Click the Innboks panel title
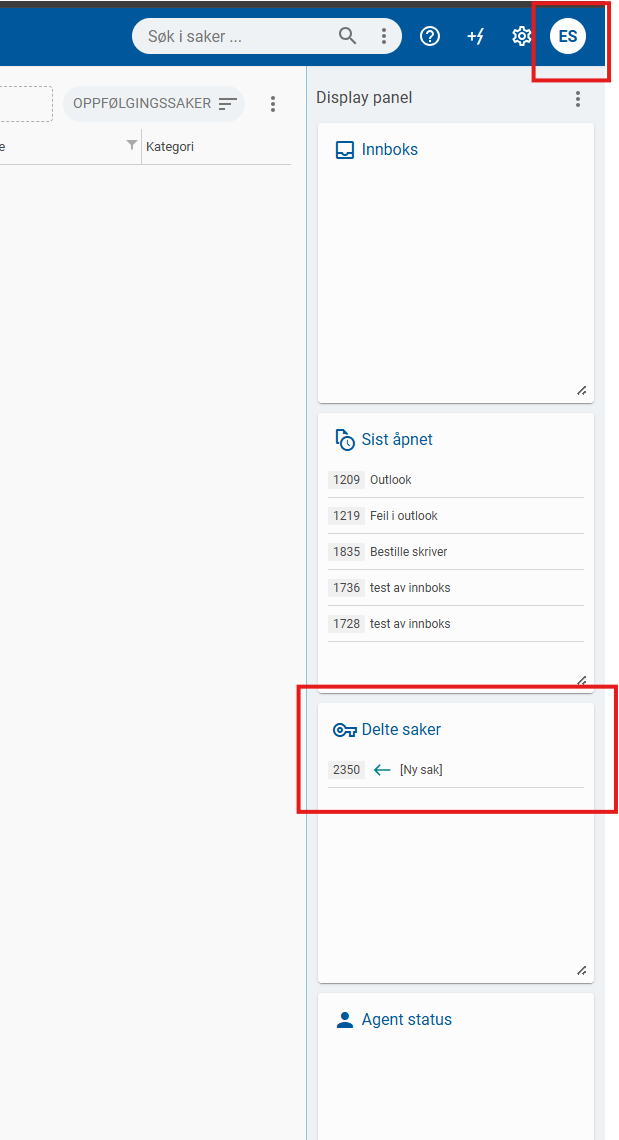Screen dimensions: 619x1140 point(389,150)
